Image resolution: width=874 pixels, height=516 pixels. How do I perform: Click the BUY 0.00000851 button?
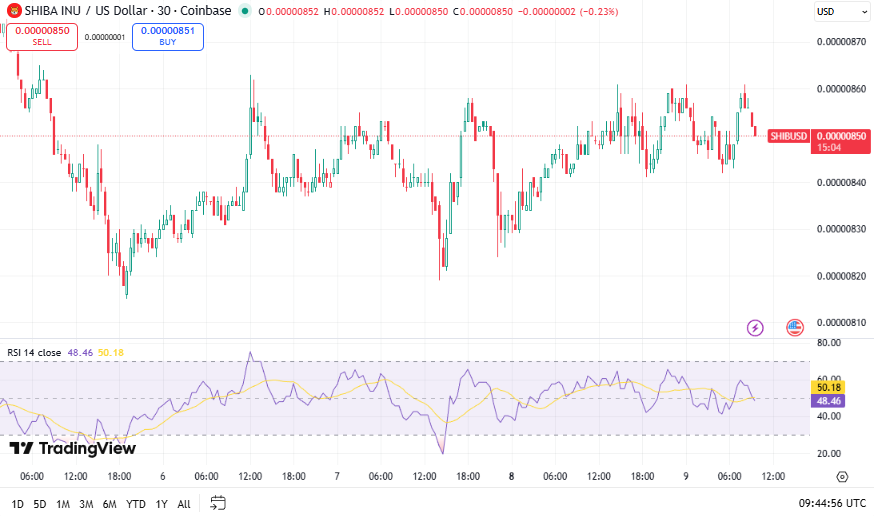pyautogui.click(x=168, y=37)
